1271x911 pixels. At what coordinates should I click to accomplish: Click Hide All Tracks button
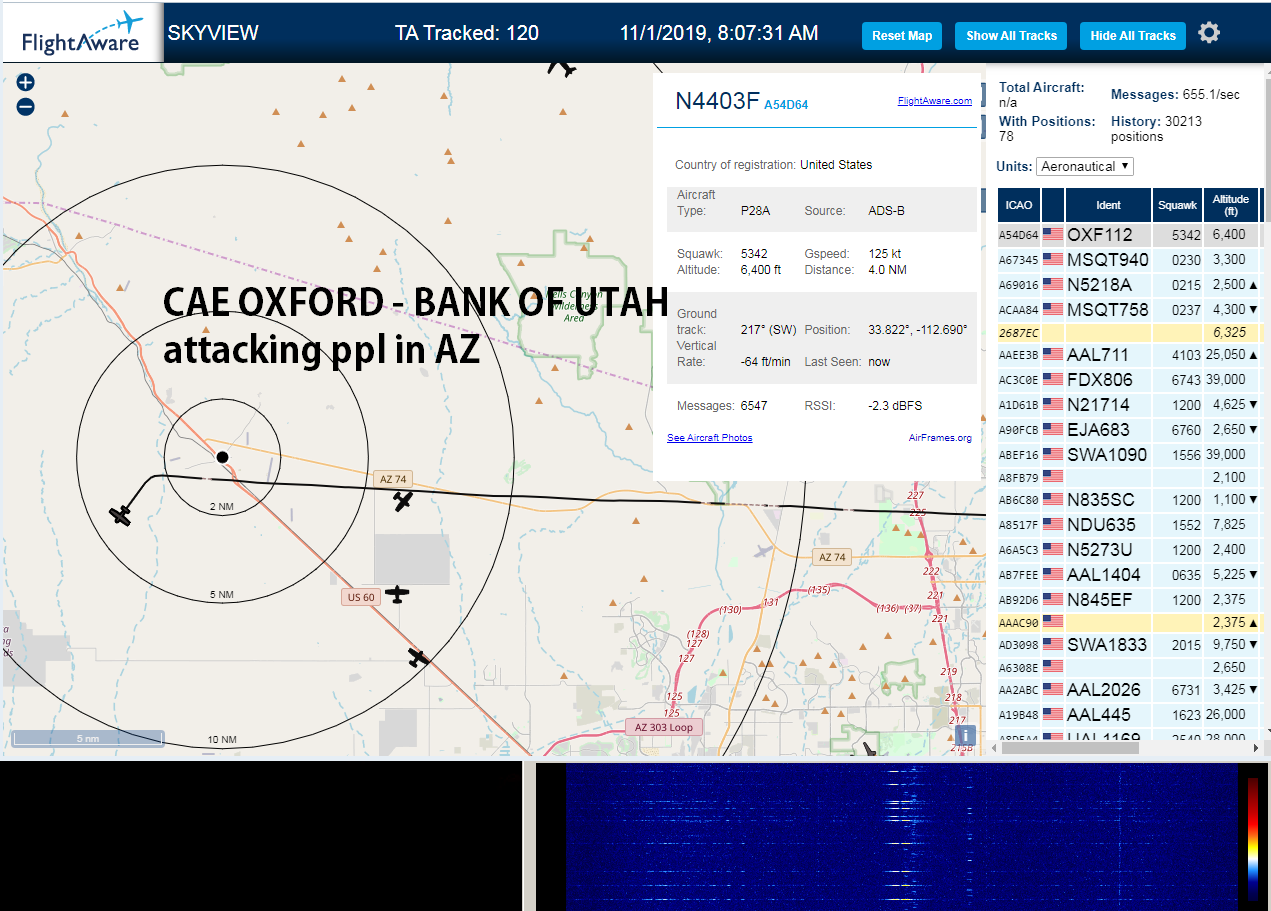click(1133, 35)
